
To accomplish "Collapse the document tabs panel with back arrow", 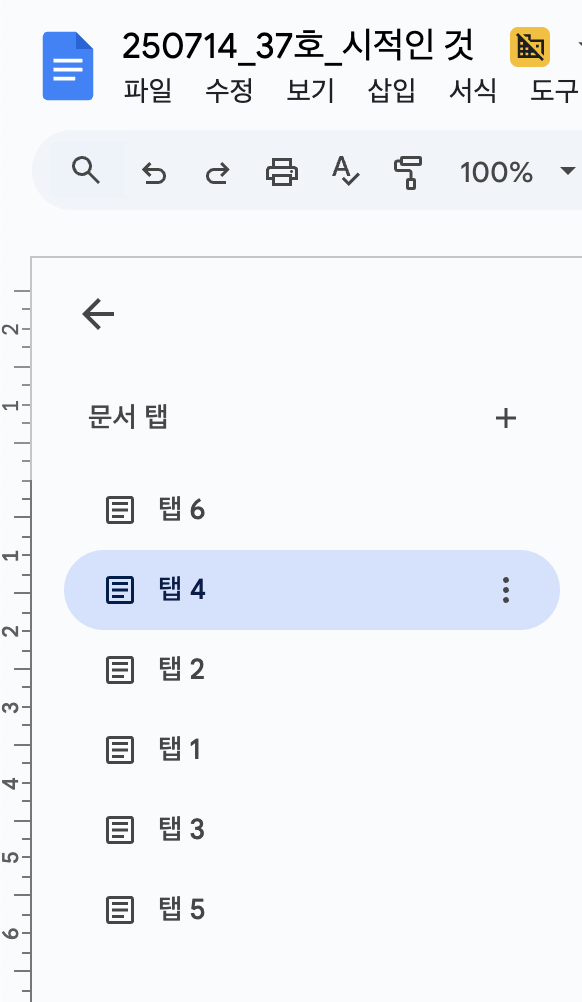I will (96, 313).
